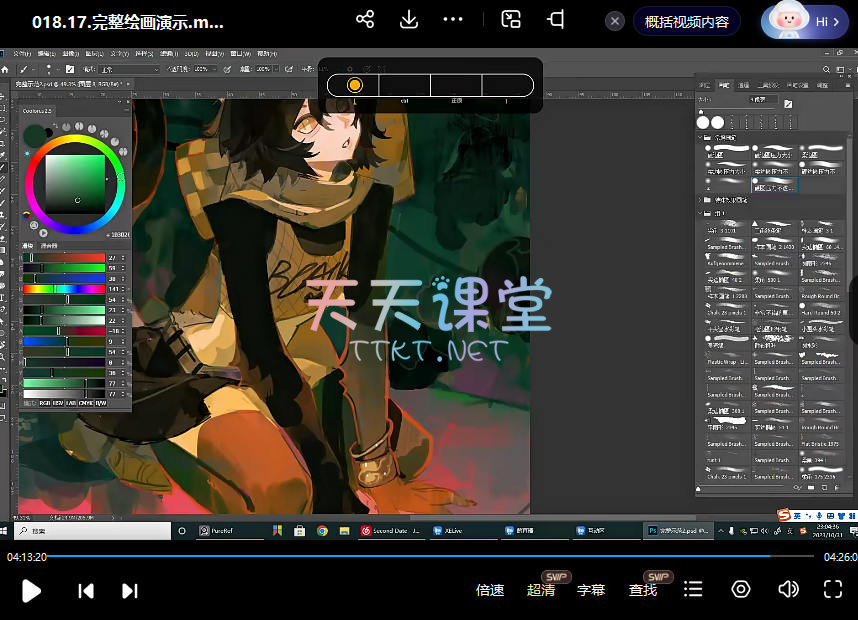
Task: Open the three-dot more options menu
Action: click(x=453, y=20)
